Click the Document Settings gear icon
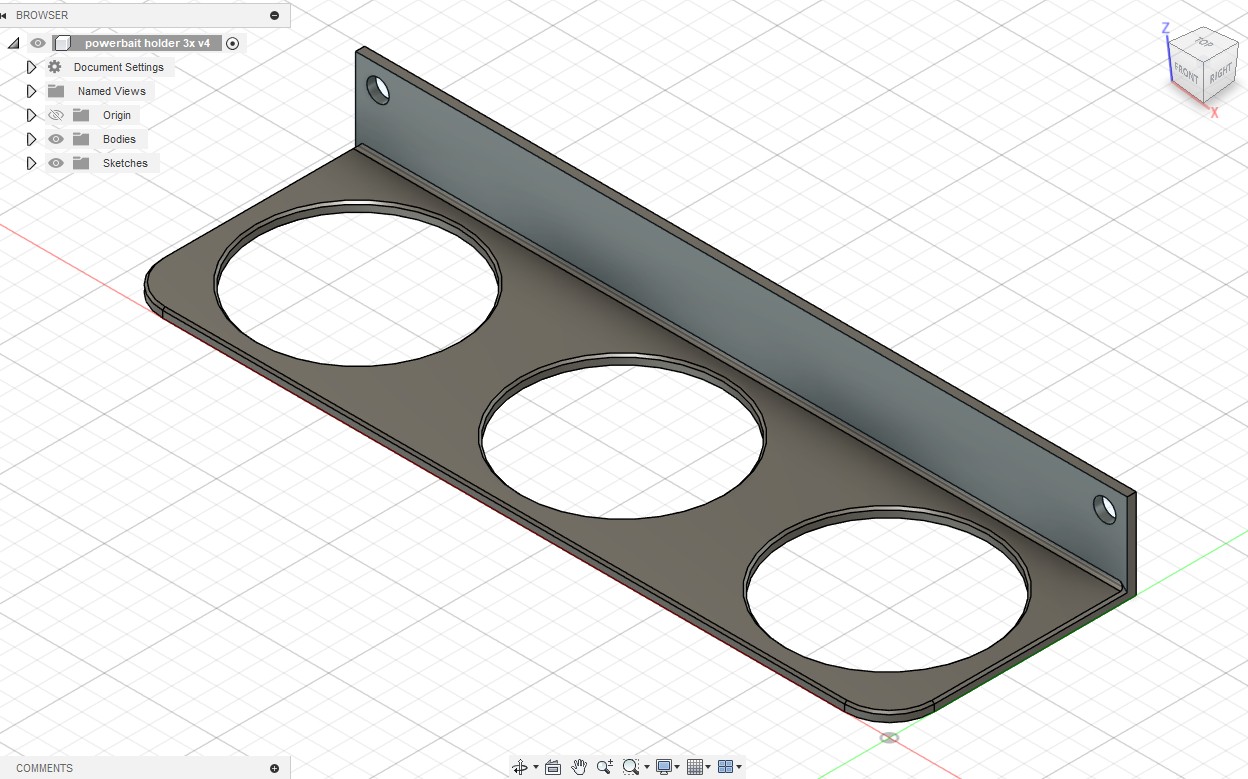The width and height of the screenshot is (1248, 779). click(55, 67)
